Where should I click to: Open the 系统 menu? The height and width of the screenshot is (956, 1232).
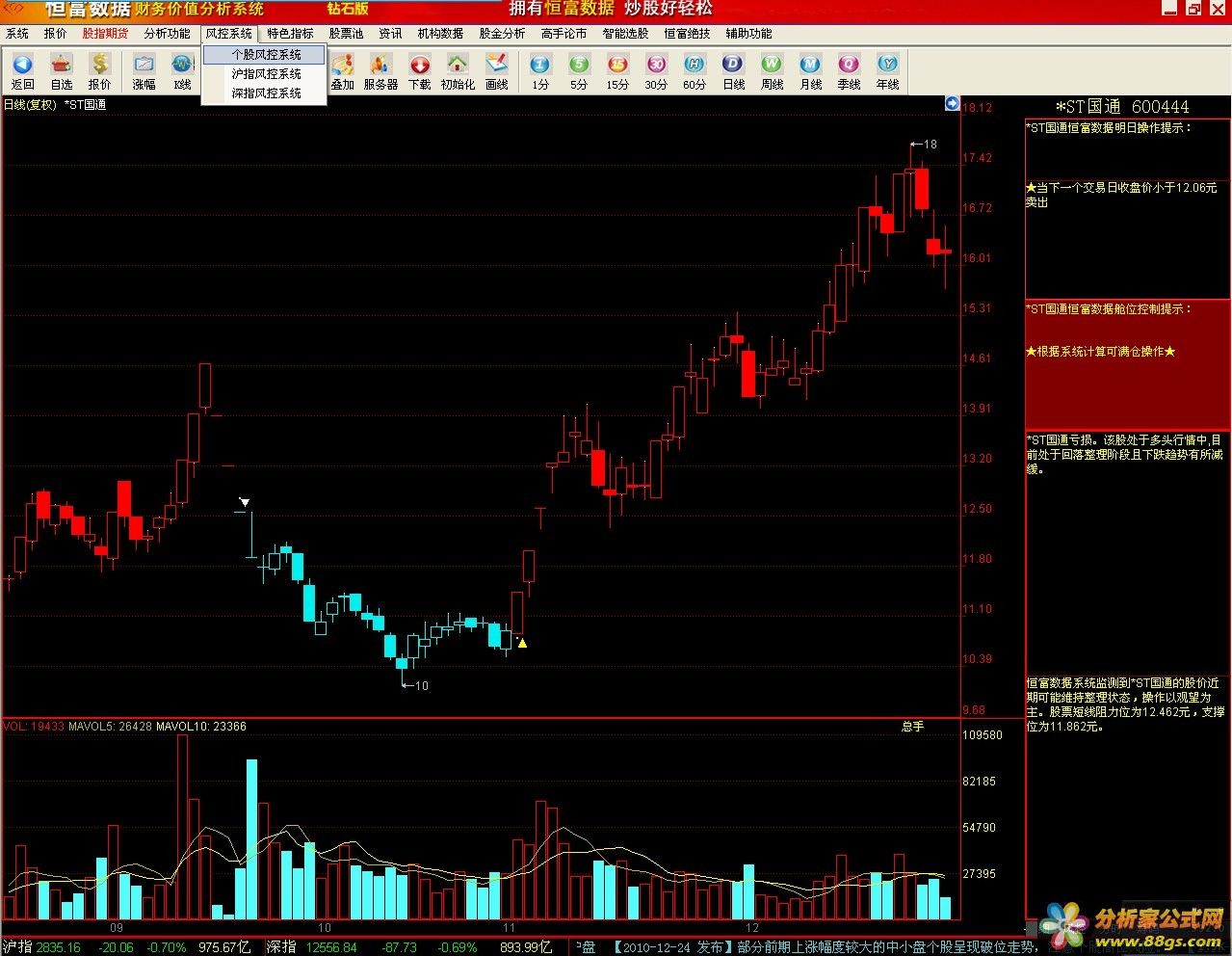coord(17,34)
